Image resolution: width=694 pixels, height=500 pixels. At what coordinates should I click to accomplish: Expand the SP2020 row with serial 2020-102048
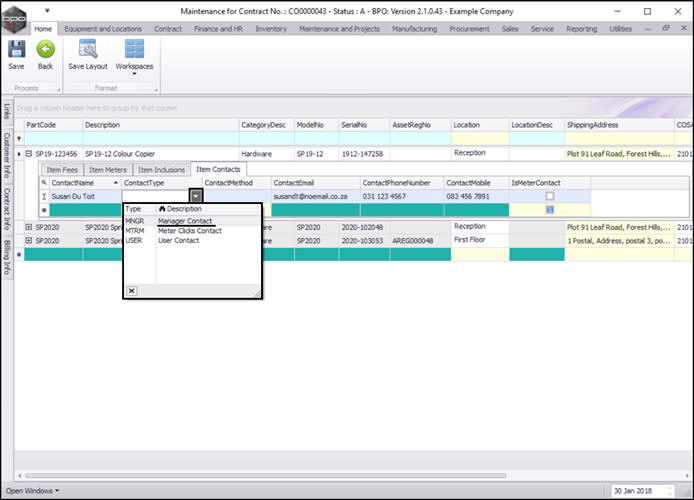29,227
